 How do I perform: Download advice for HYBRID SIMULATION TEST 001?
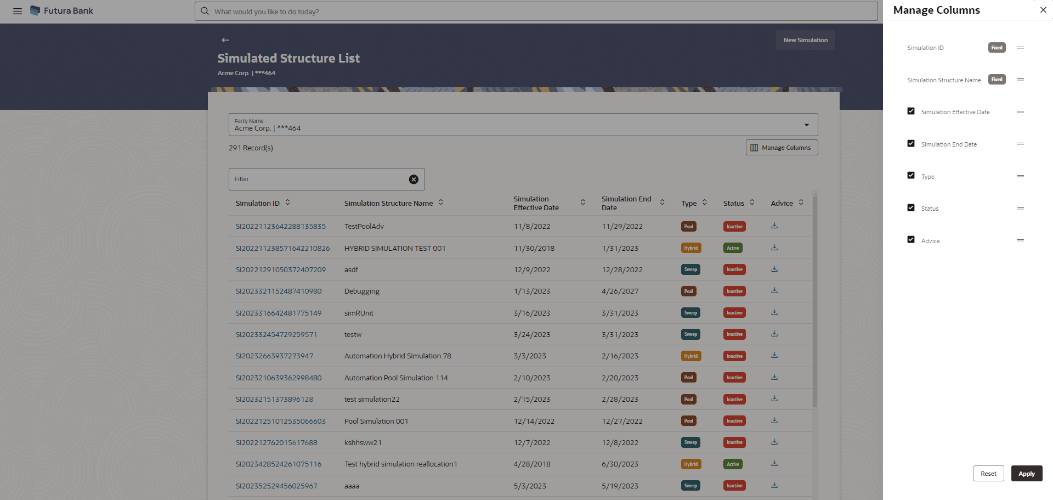click(774, 248)
